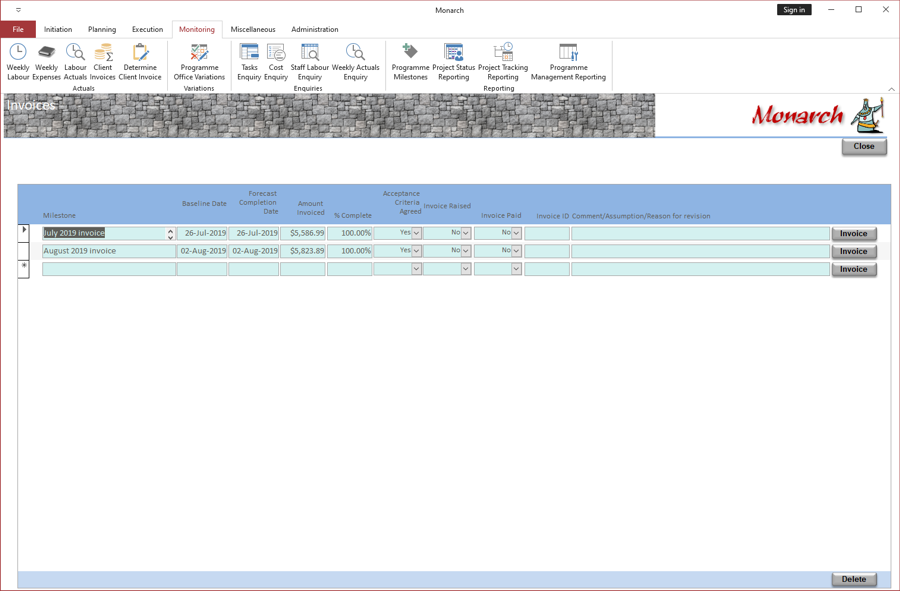Open Project Status Reporting
The image size is (900, 591).
(x=453, y=62)
